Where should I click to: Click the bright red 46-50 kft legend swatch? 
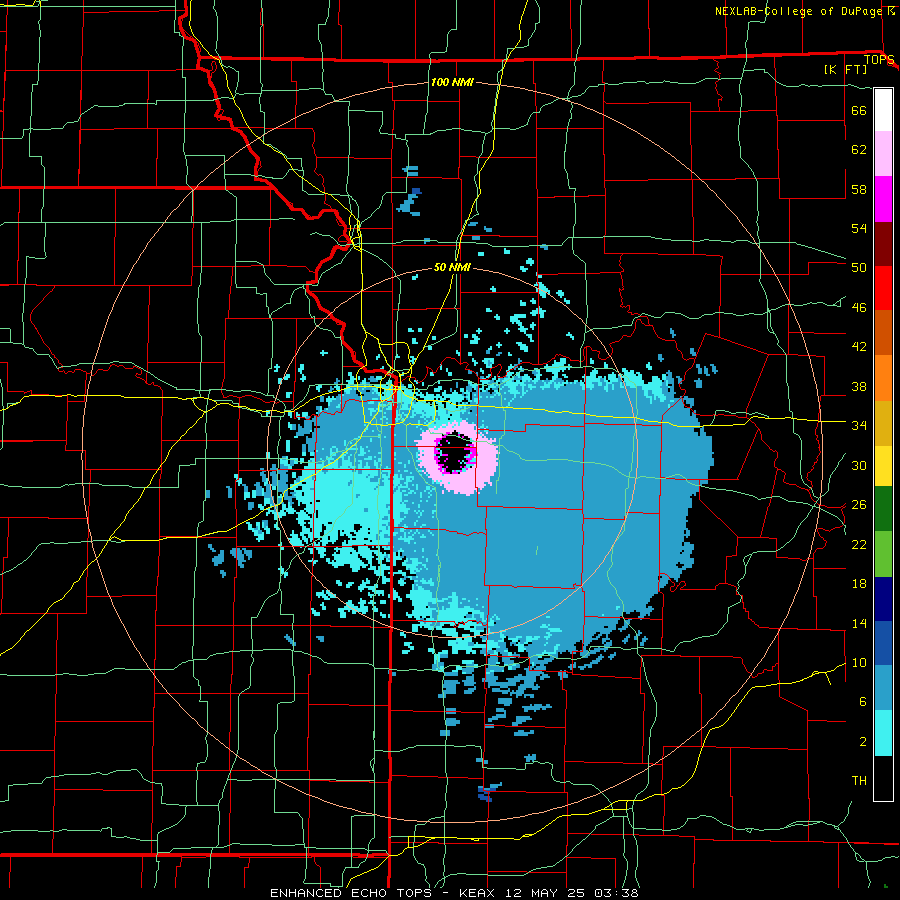coord(883,288)
